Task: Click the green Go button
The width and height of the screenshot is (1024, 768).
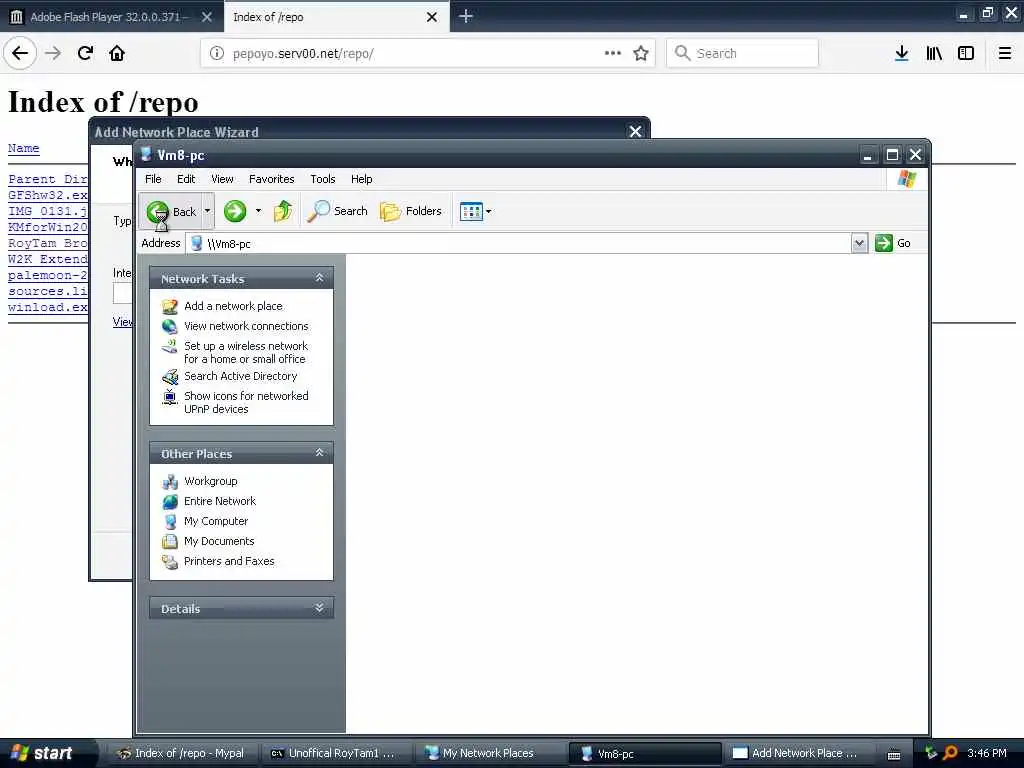Action: [893, 243]
